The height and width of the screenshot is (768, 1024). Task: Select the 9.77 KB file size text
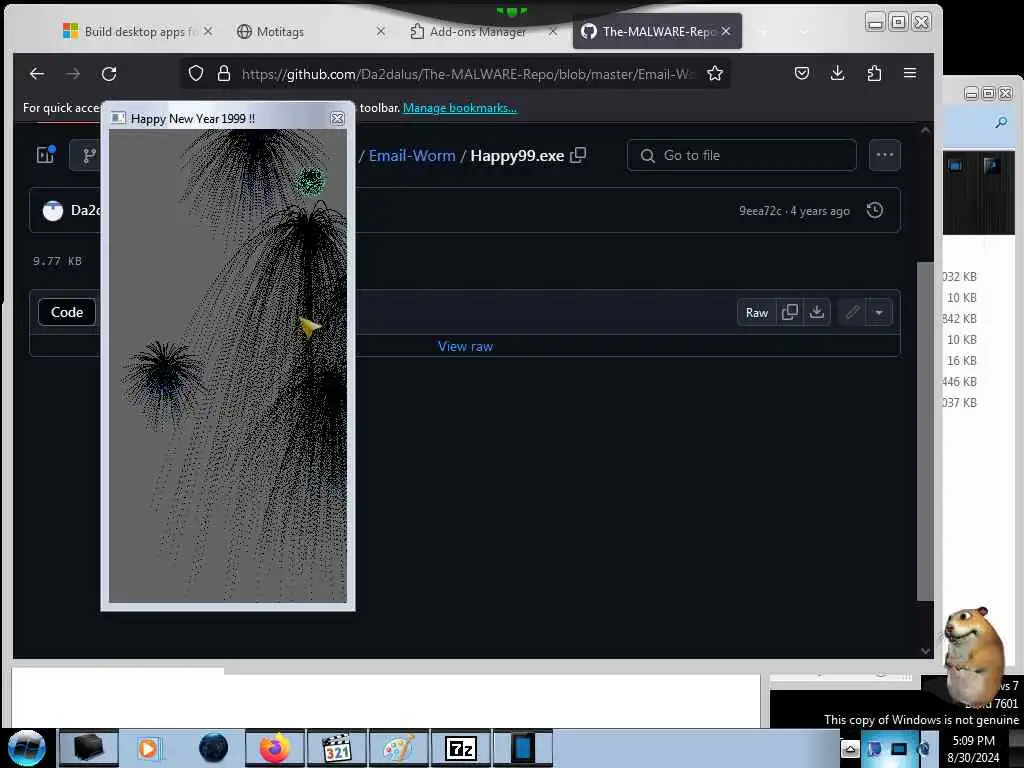(x=57, y=261)
